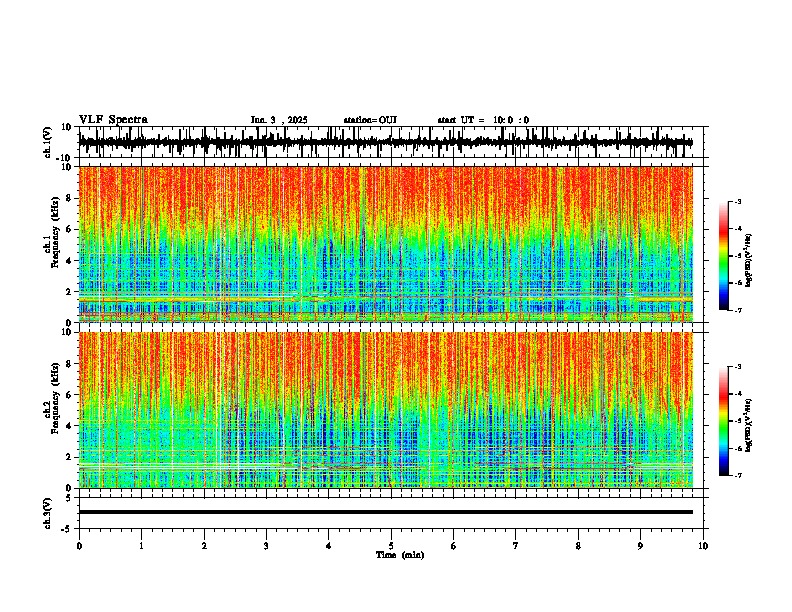
Task: Click the ch.1 spectrogram color scale bar
Action: coord(724,256)
